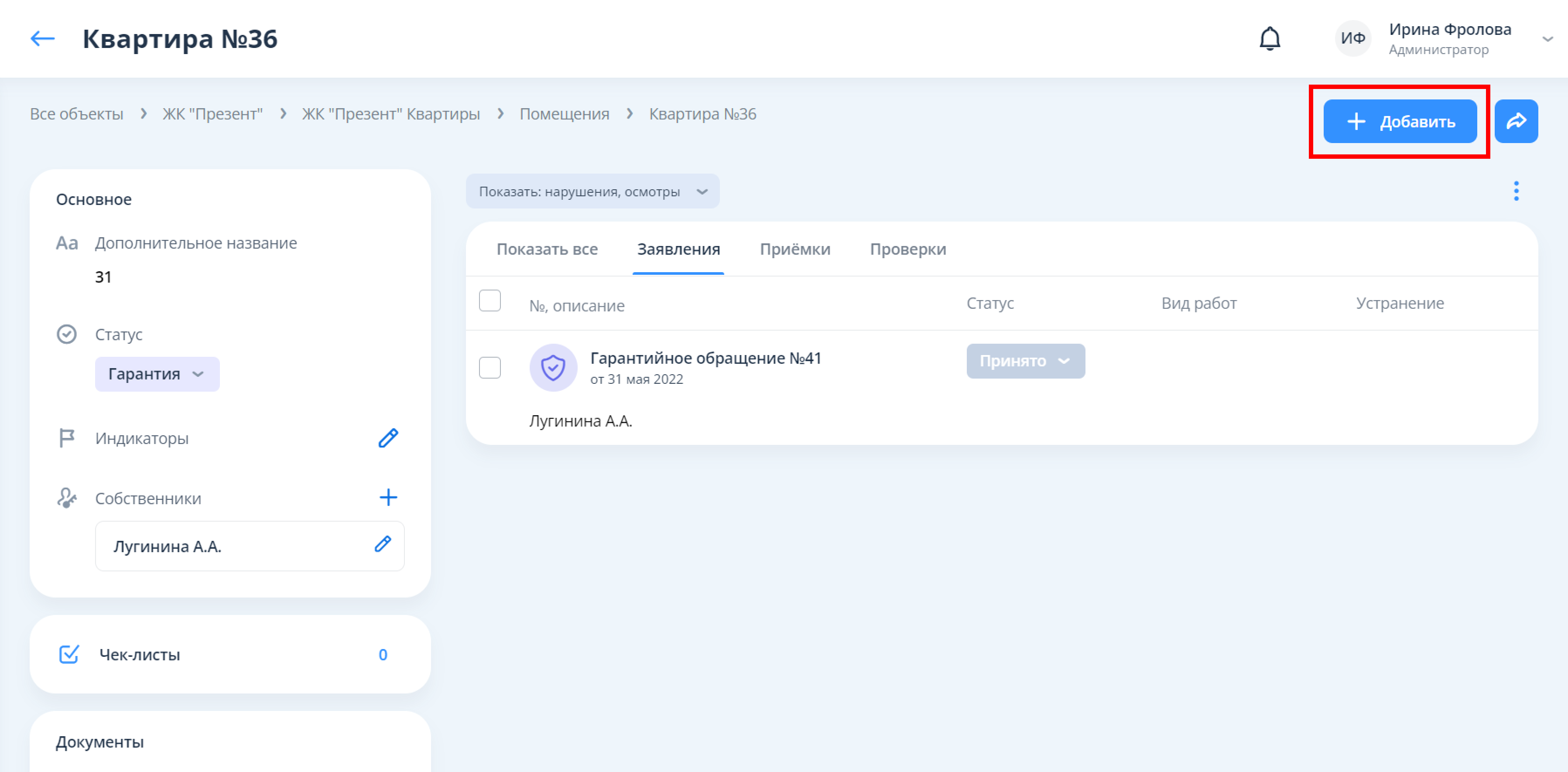
Task: Click the share arrow button
Action: coord(1516,121)
